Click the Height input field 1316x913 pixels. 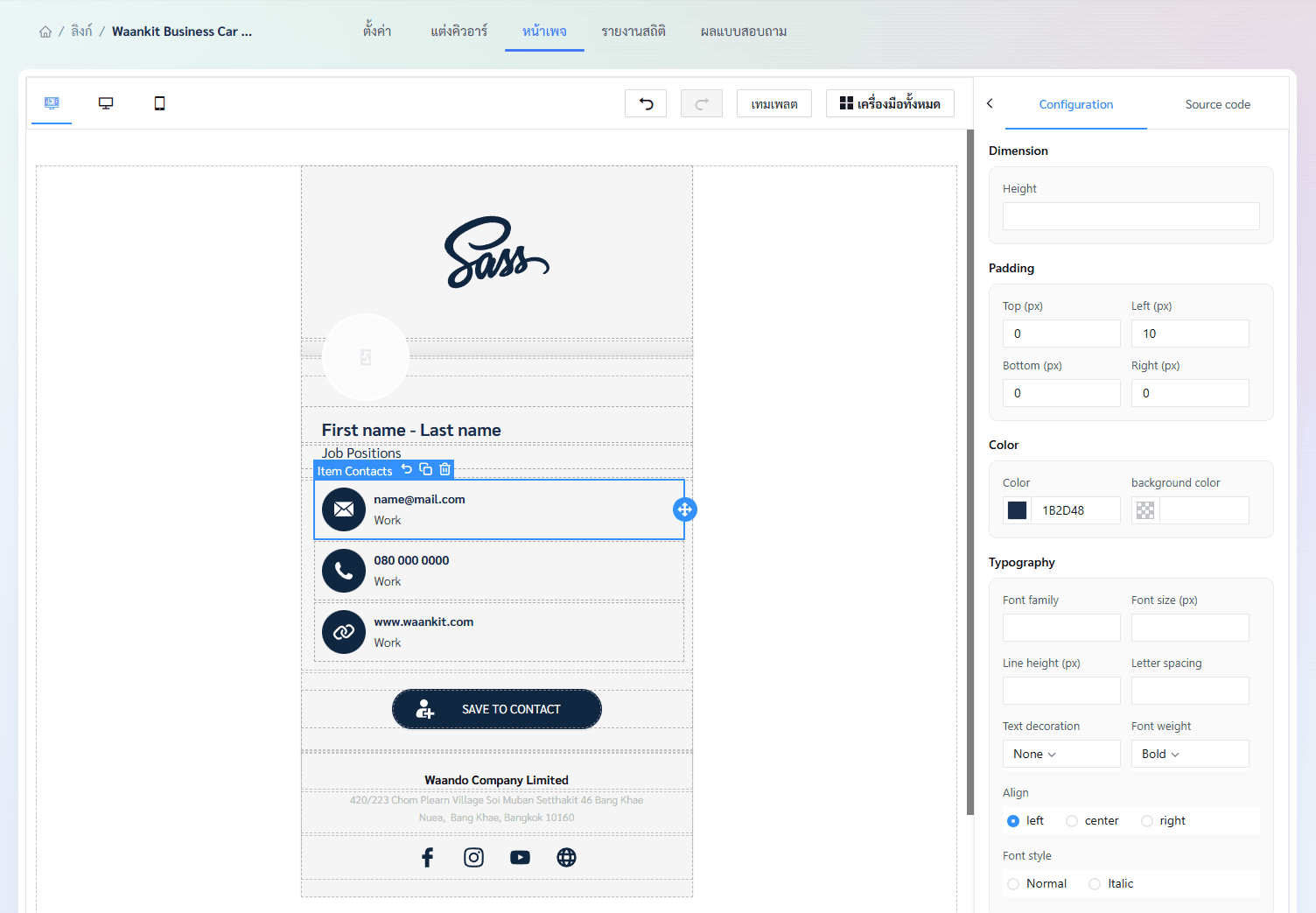[x=1131, y=216]
